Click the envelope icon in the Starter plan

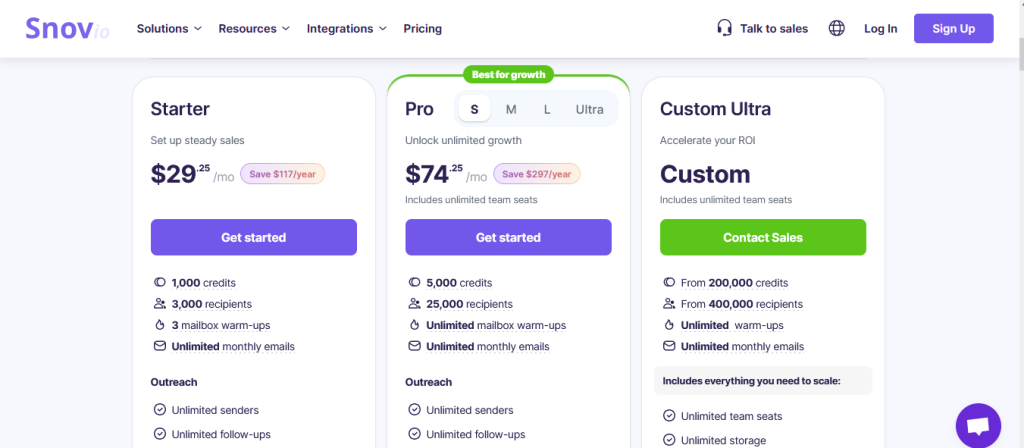point(159,346)
